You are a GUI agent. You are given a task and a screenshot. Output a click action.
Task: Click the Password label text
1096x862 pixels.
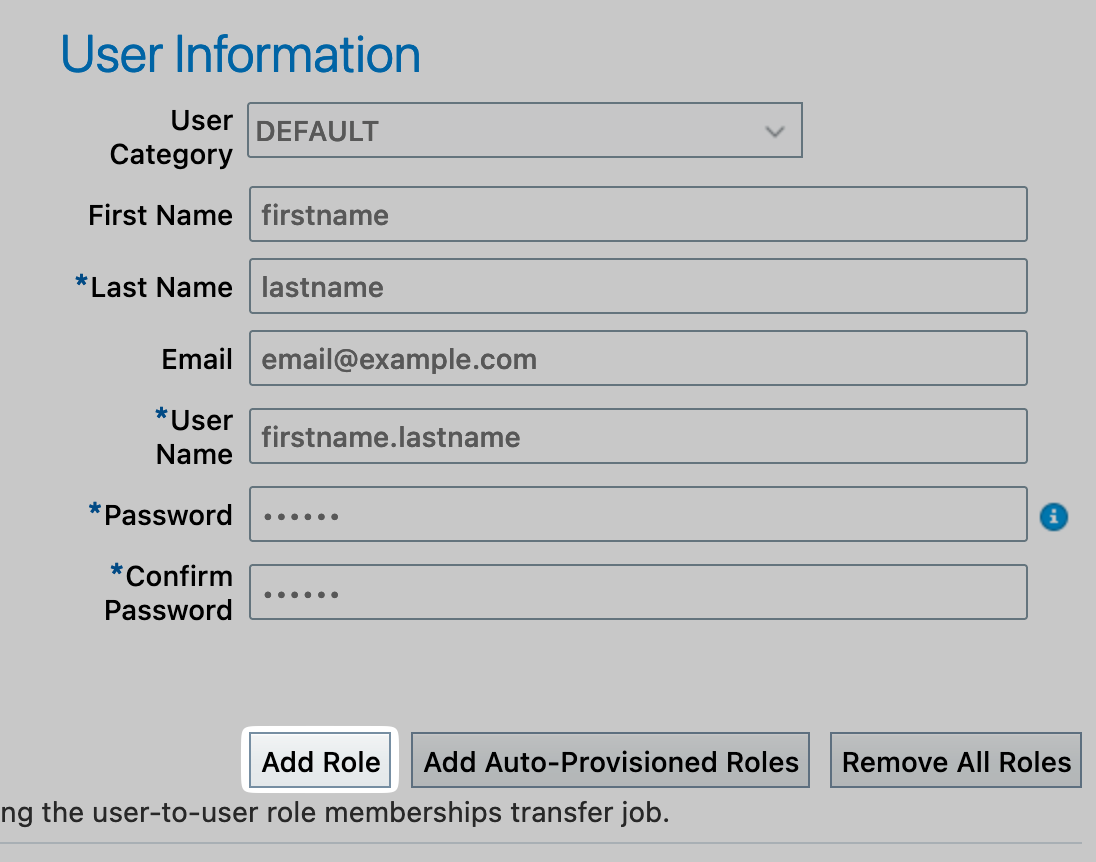pyautogui.click(x=168, y=515)
